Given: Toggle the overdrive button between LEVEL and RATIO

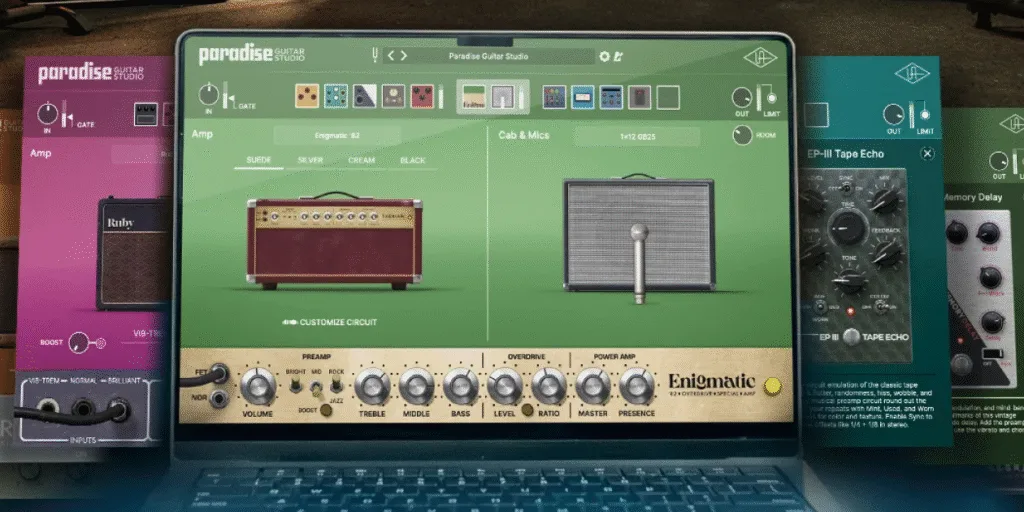Looking at the screenshot, I should click(526, 410).
